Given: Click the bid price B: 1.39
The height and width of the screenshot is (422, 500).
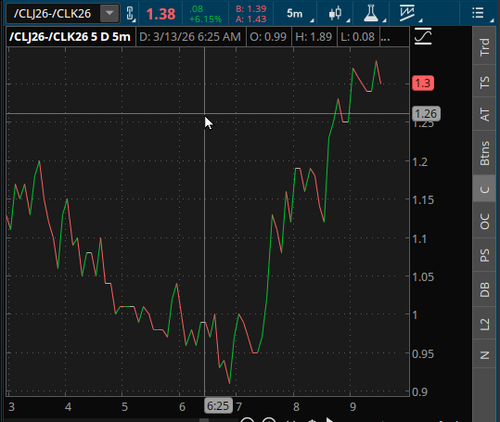Looking at the screenshot, I should click(x=251, y=9).
